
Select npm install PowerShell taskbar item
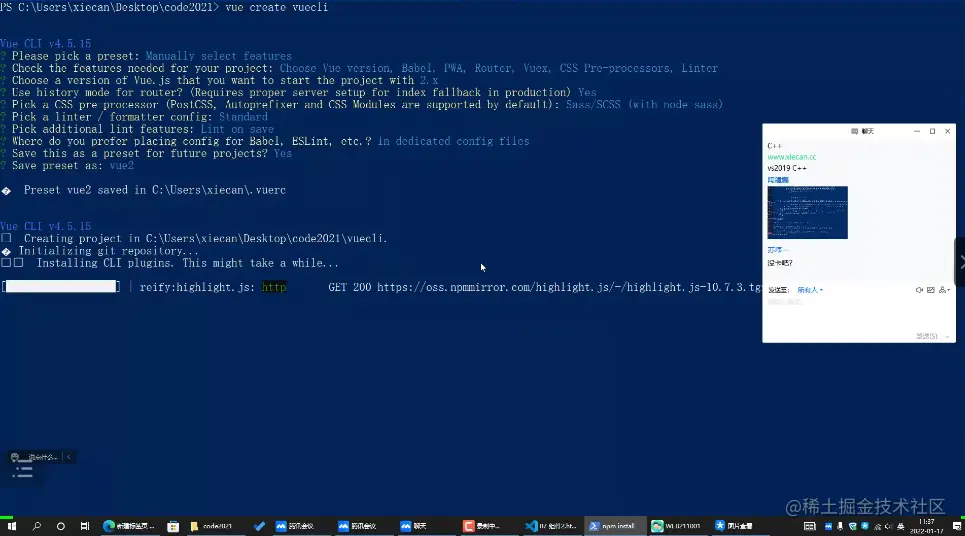[x=613, y=526]
